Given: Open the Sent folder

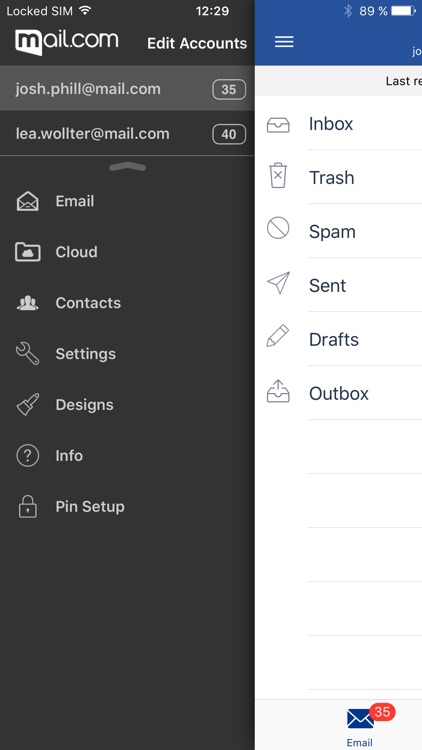Looking at the screenshot, I should 339,285.
